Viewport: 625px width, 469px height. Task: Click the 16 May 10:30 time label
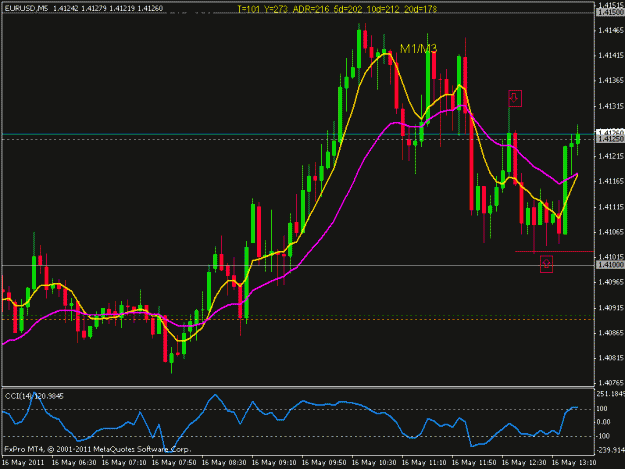click(x=374, y=463)
